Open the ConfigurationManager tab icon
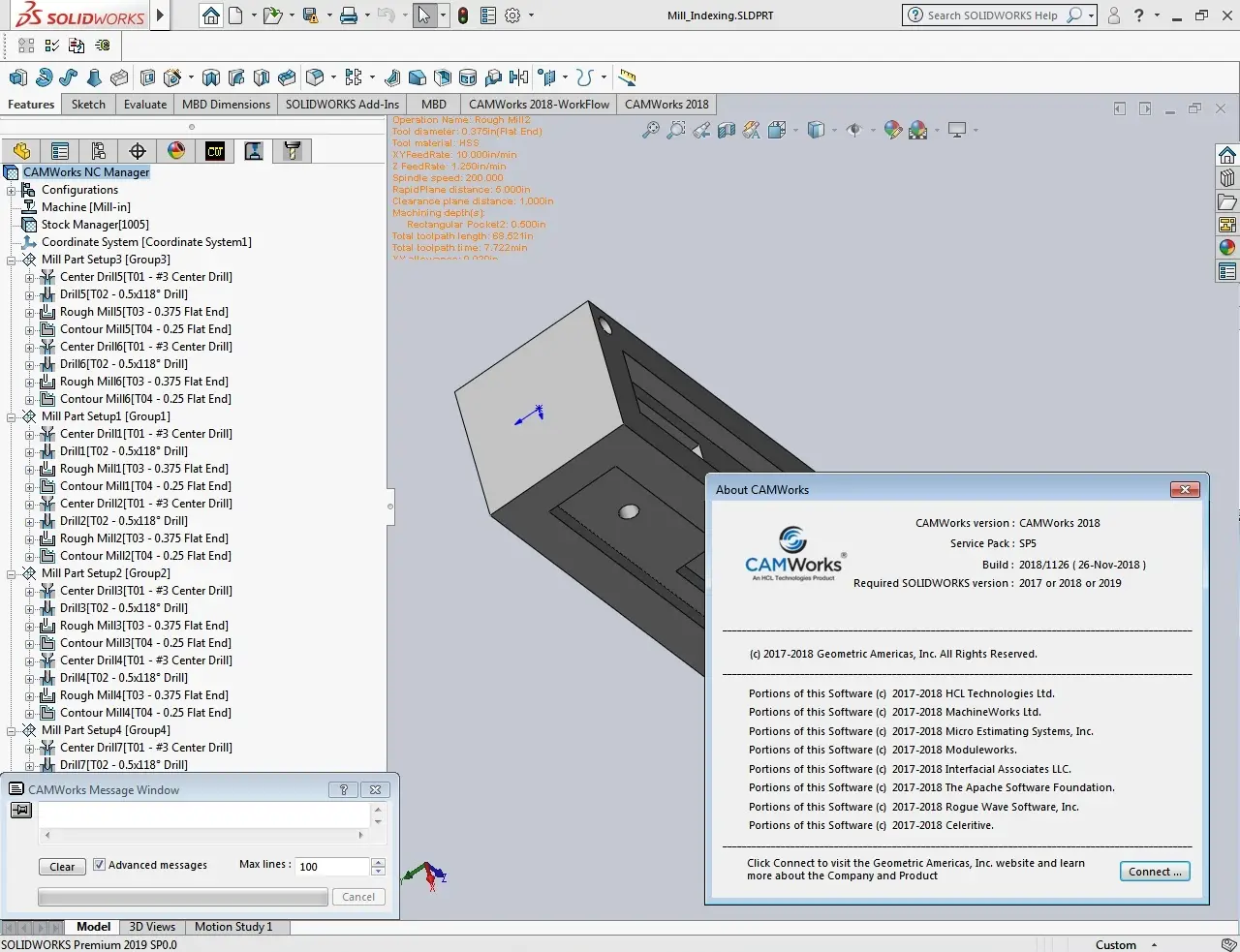 coord(99,151)
